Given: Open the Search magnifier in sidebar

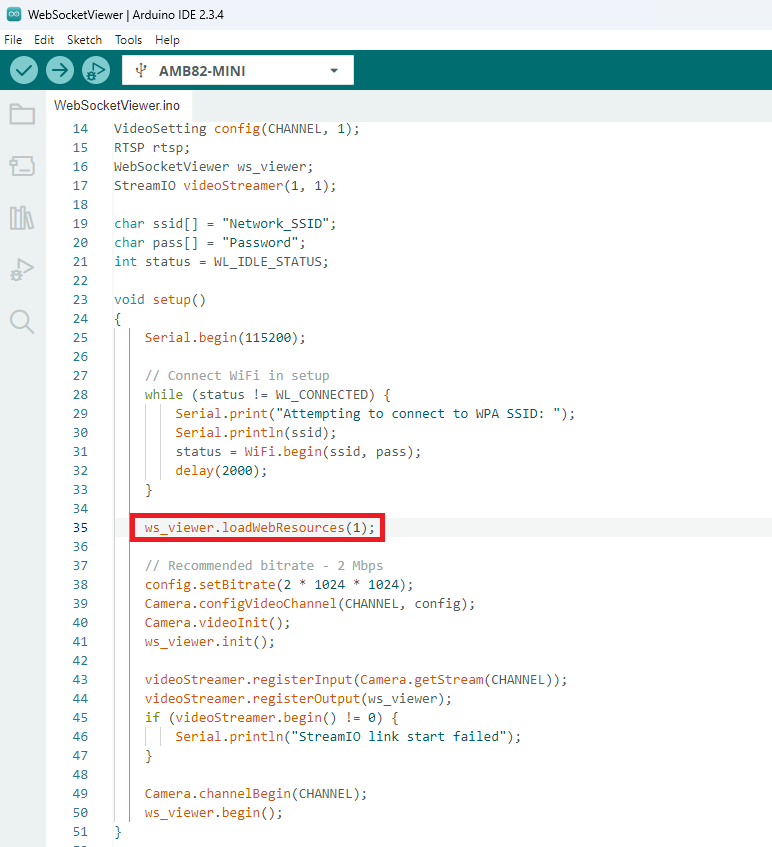Looking at the screenshot, I should point(22,321).
